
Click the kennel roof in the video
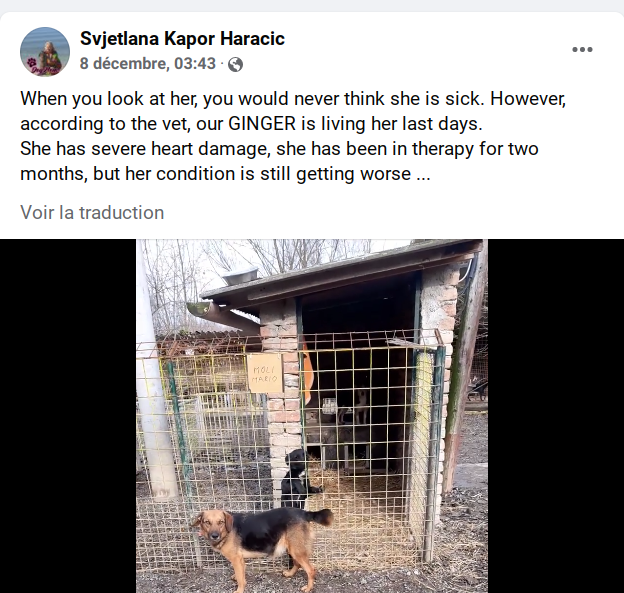340,271
